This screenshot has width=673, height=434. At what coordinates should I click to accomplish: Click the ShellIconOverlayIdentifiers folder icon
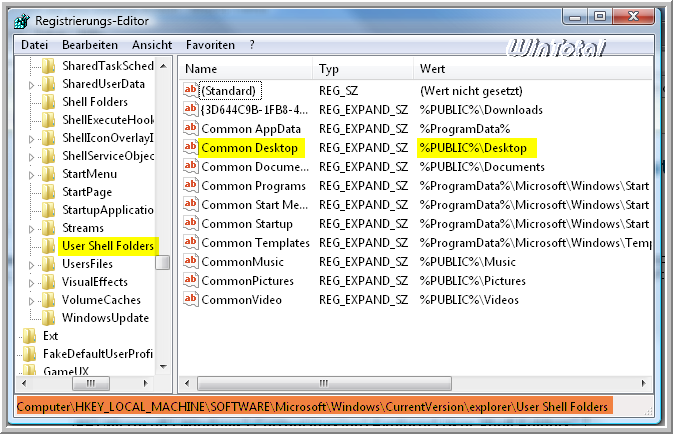coord(49,138)
